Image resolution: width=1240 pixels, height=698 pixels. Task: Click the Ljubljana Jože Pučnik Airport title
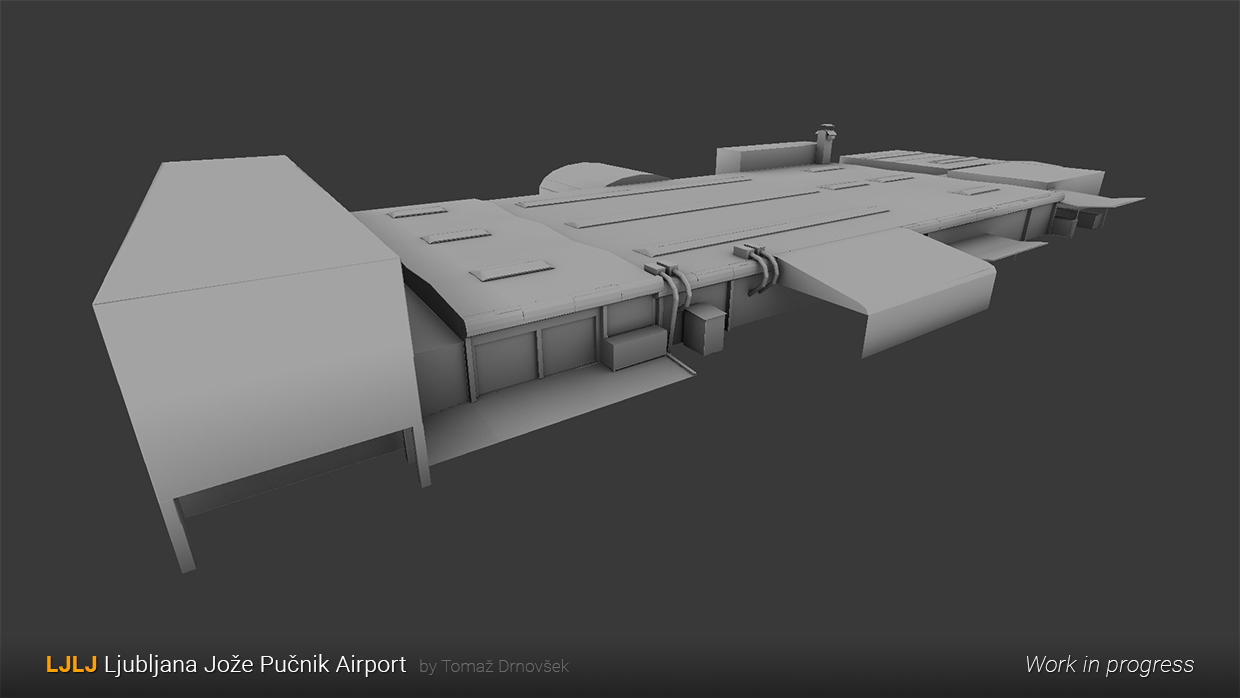(255, 664)
